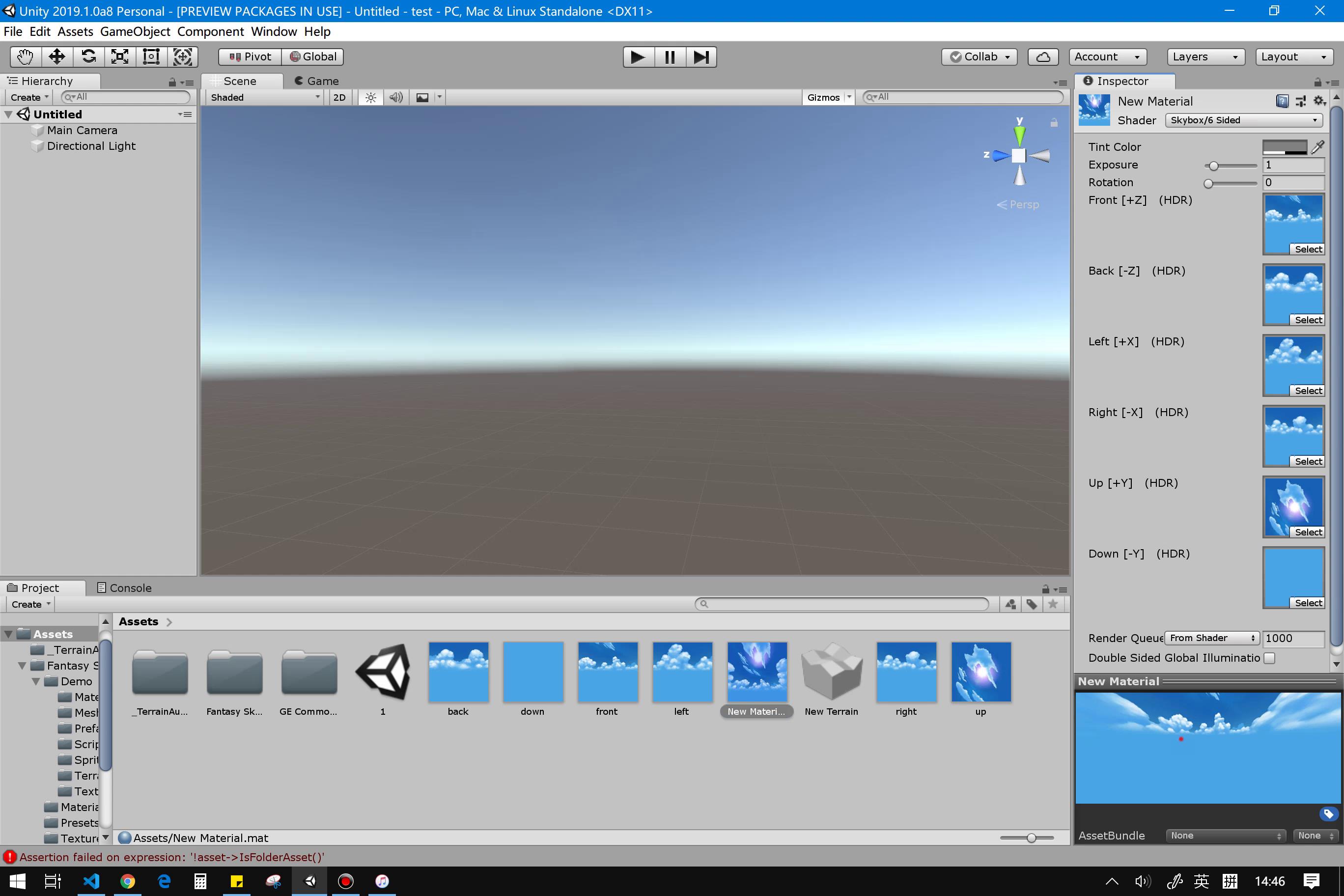Switch to the Game tab

[316, 81]
